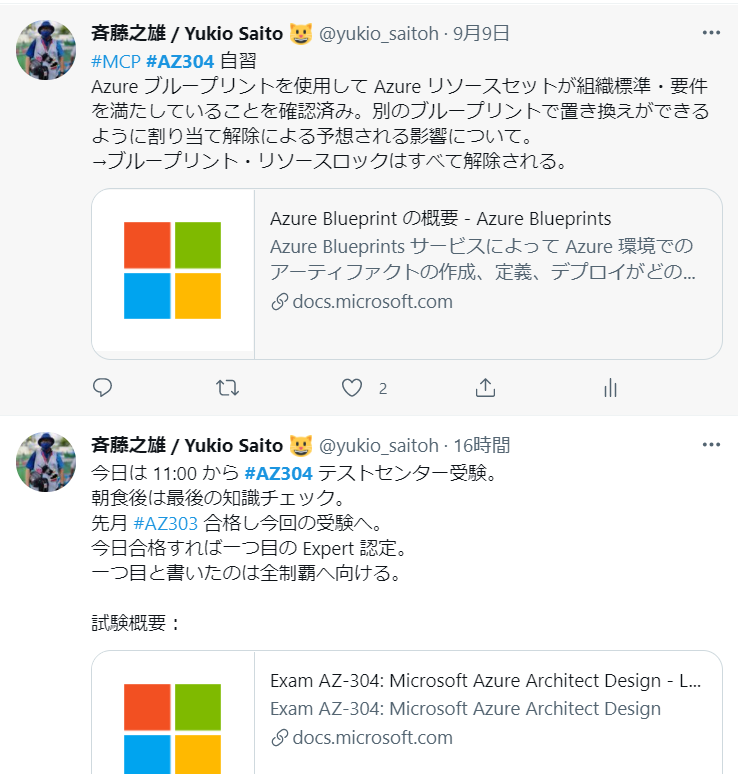Share the Azure Blueprint tweet

click(485, 388)
